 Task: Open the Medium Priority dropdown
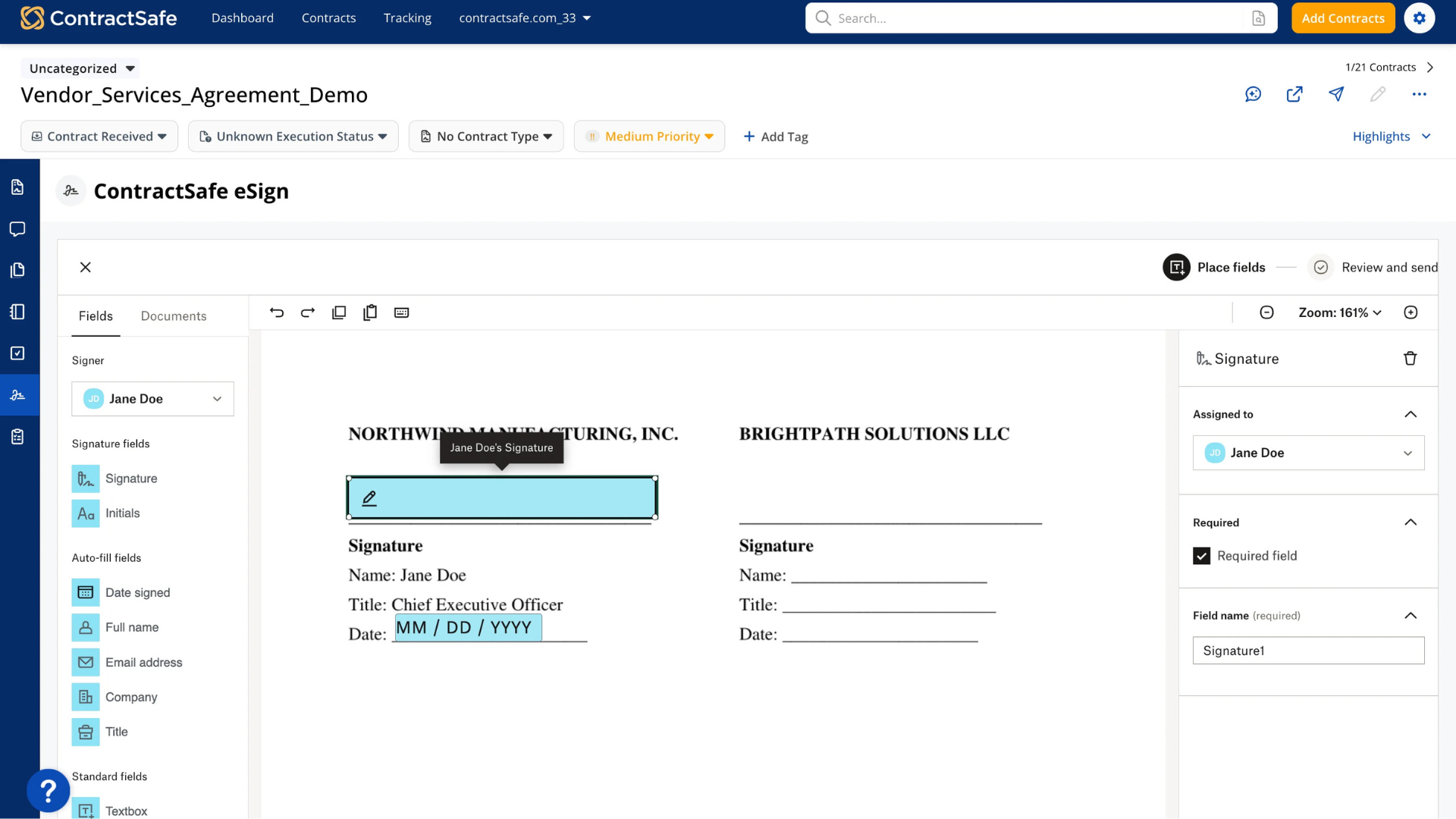pos(649,136)
